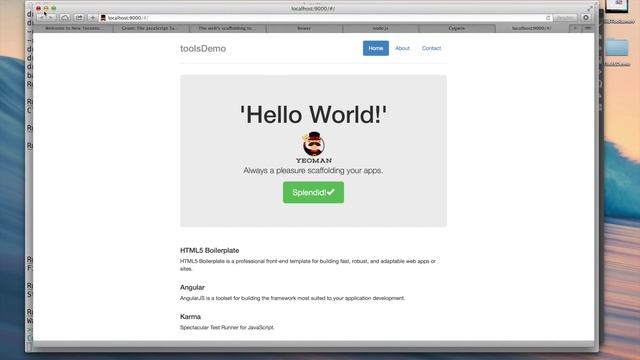Switch to the Grunt: The JavaScript tab
The image size is (640, 360).
click(x=150, y=28)
